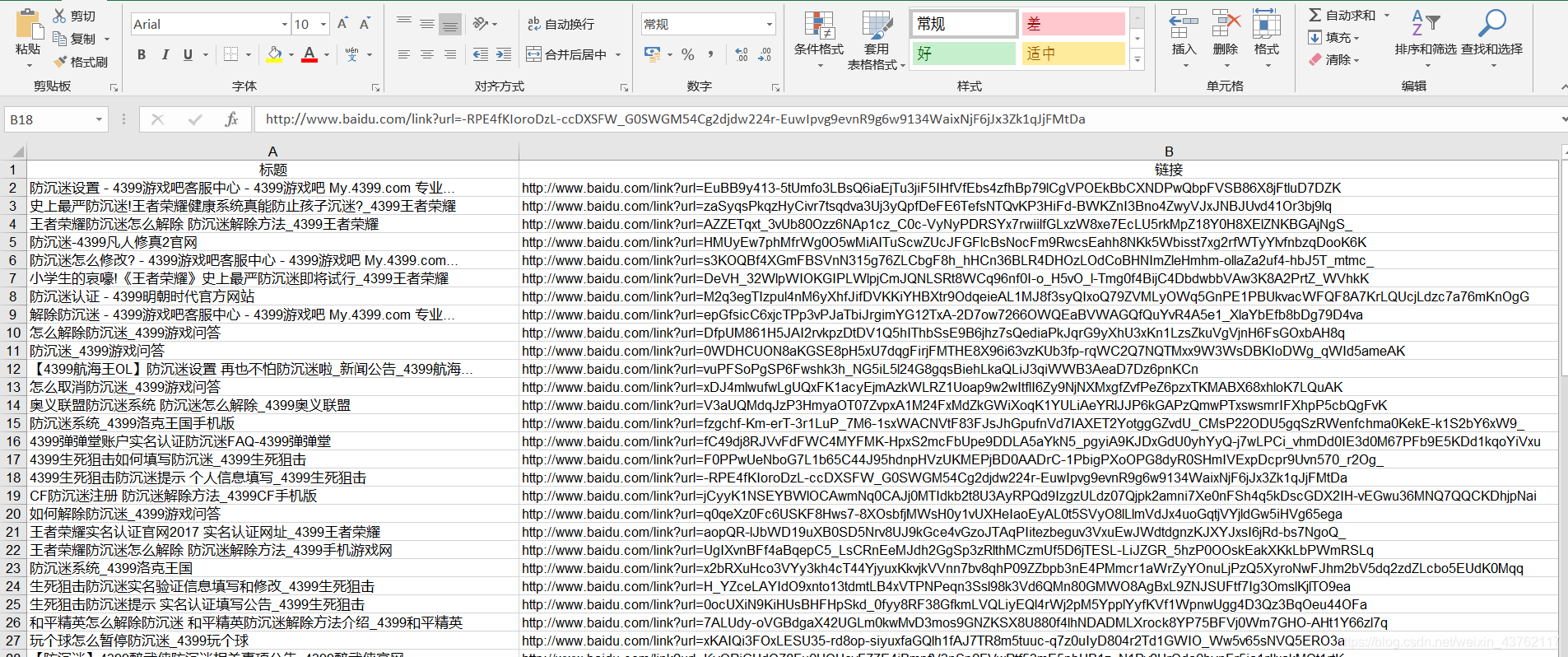
Task: Click the Fill (填充) button
Action: point(1333,37)
